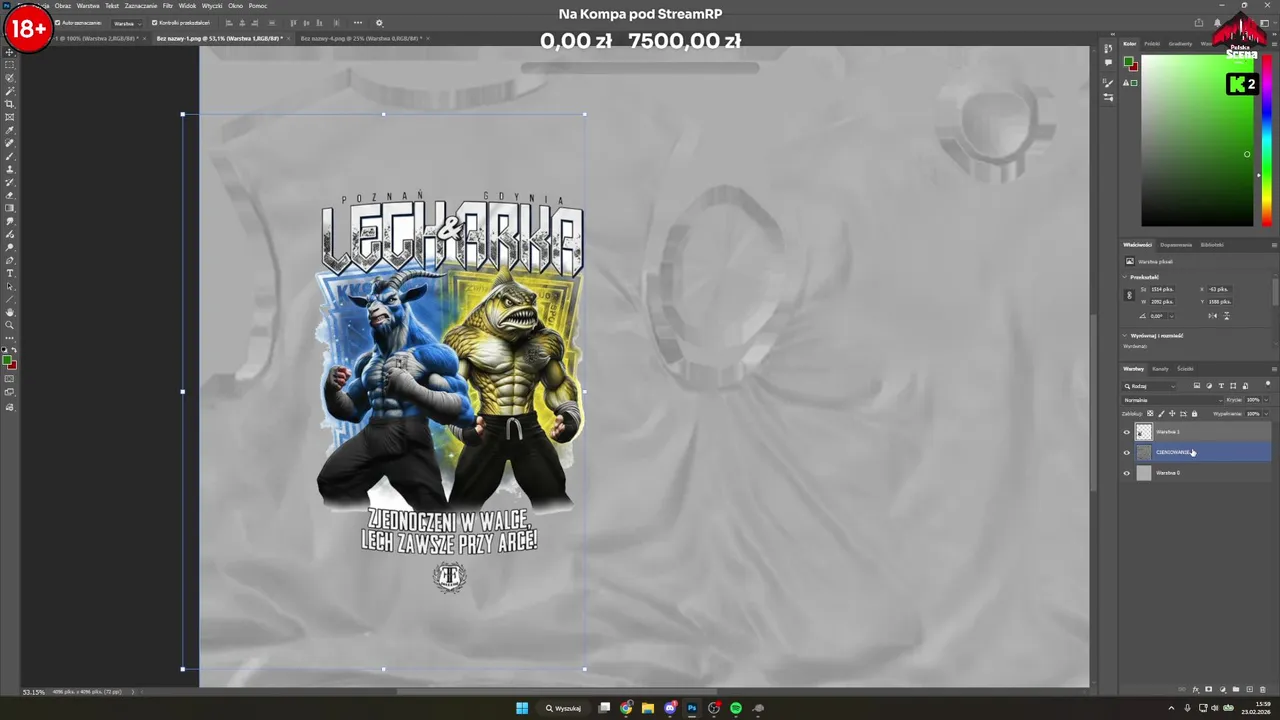Open the Wyszukaj taskbar search box

pyautogui.click(x=564, y=708)
